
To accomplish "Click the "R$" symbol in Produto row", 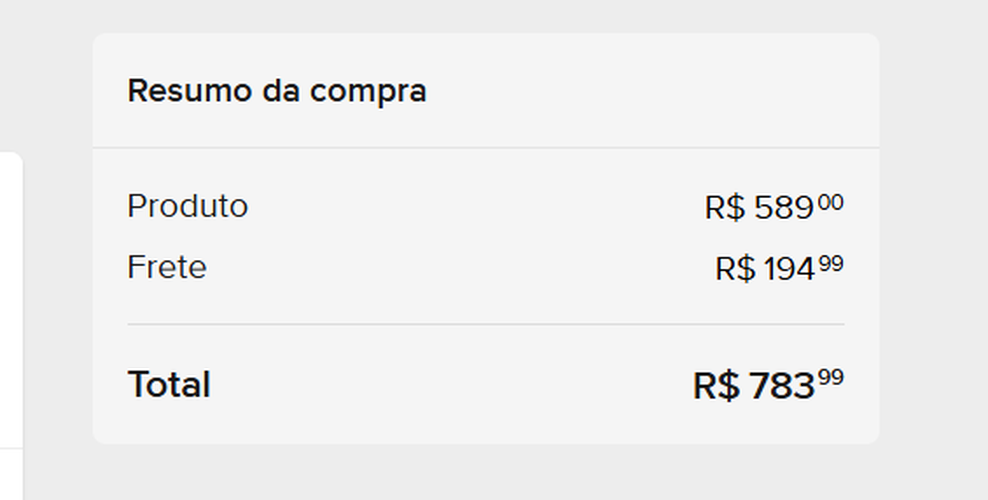I will point(725,207).
